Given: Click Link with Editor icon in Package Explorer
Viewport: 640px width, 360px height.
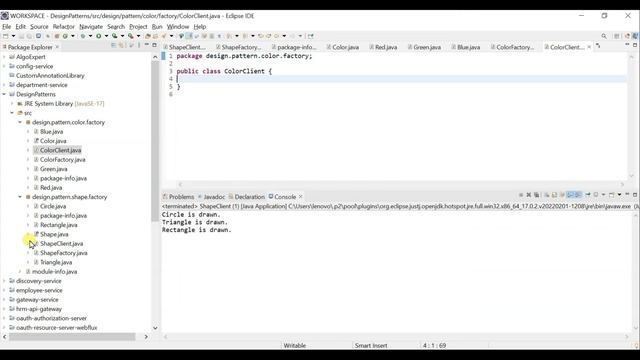Looking at the screenshot, I should [122, 45].
